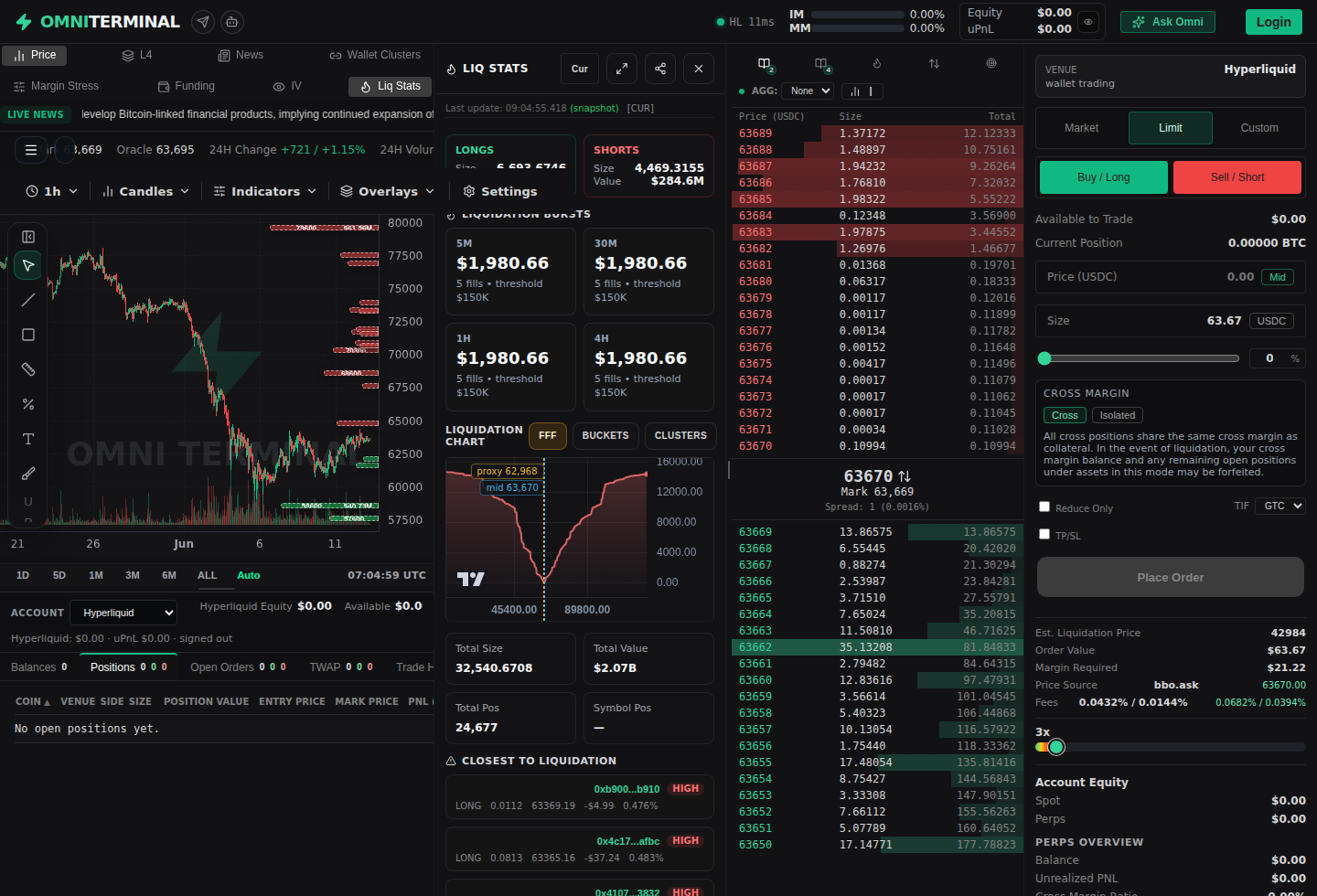Open the Margin Stress tab

pyautogui.click(x=56, y=86)
